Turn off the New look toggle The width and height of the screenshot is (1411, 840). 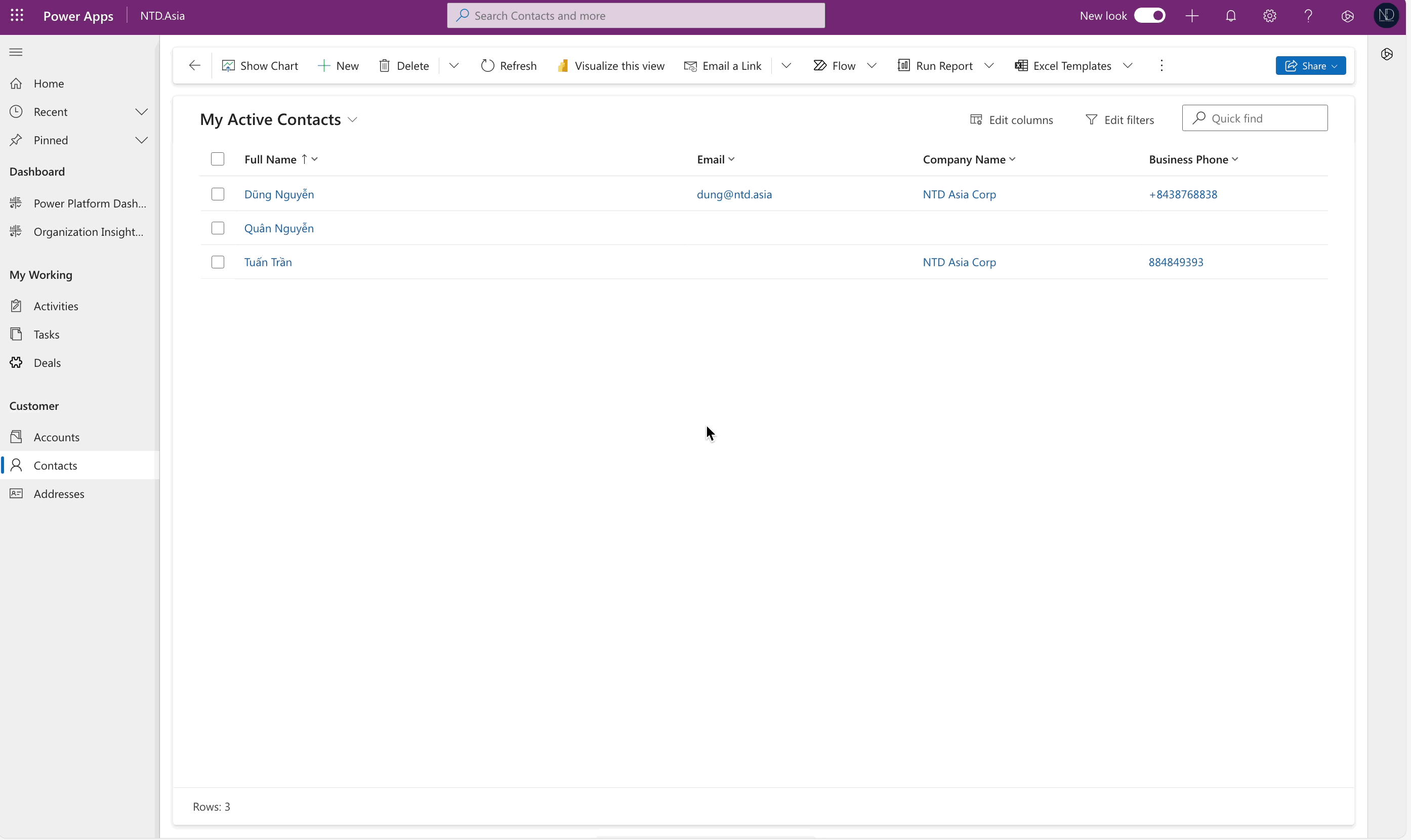(1149, 16)
